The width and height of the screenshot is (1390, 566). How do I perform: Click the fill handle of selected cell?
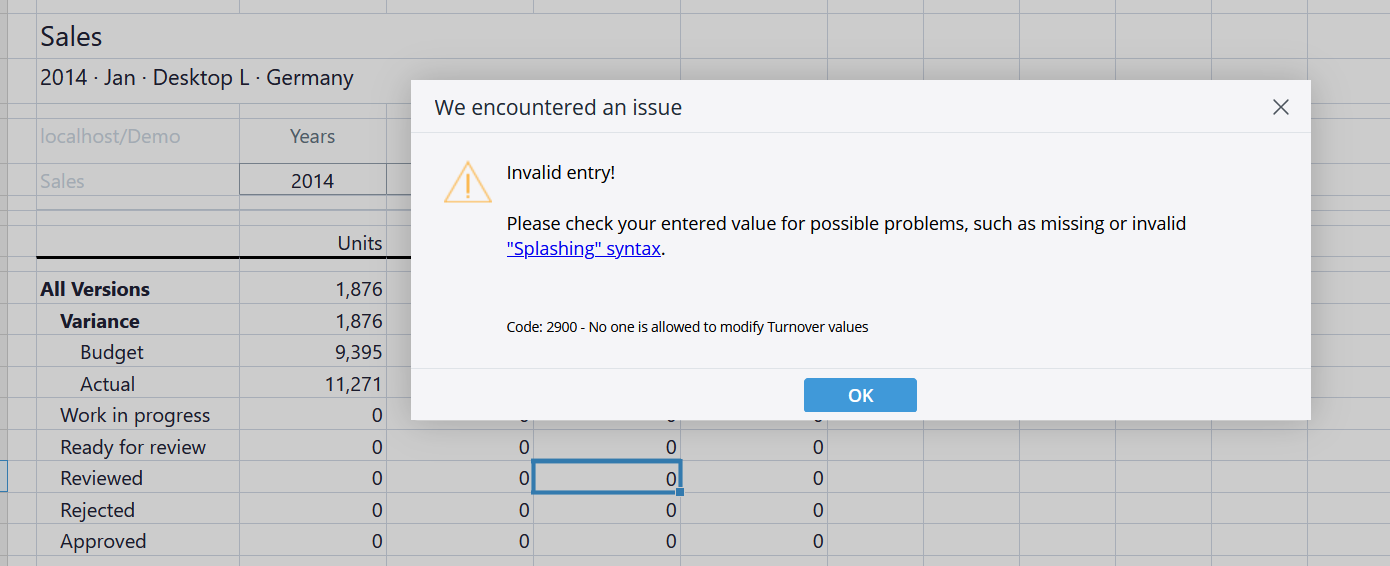(680, 492)
